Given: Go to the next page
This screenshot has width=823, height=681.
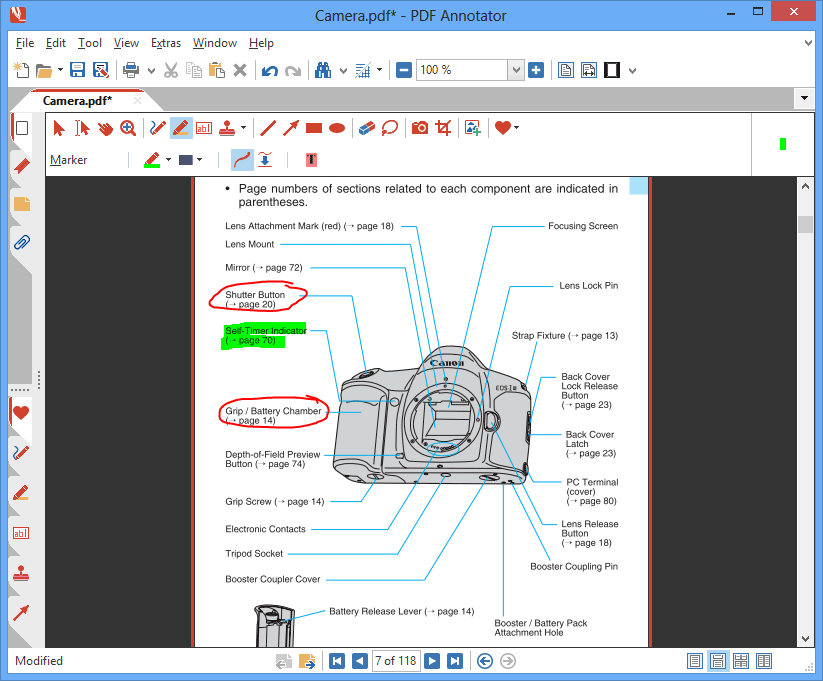Looking at the screenshot, I should coord(432,661).
